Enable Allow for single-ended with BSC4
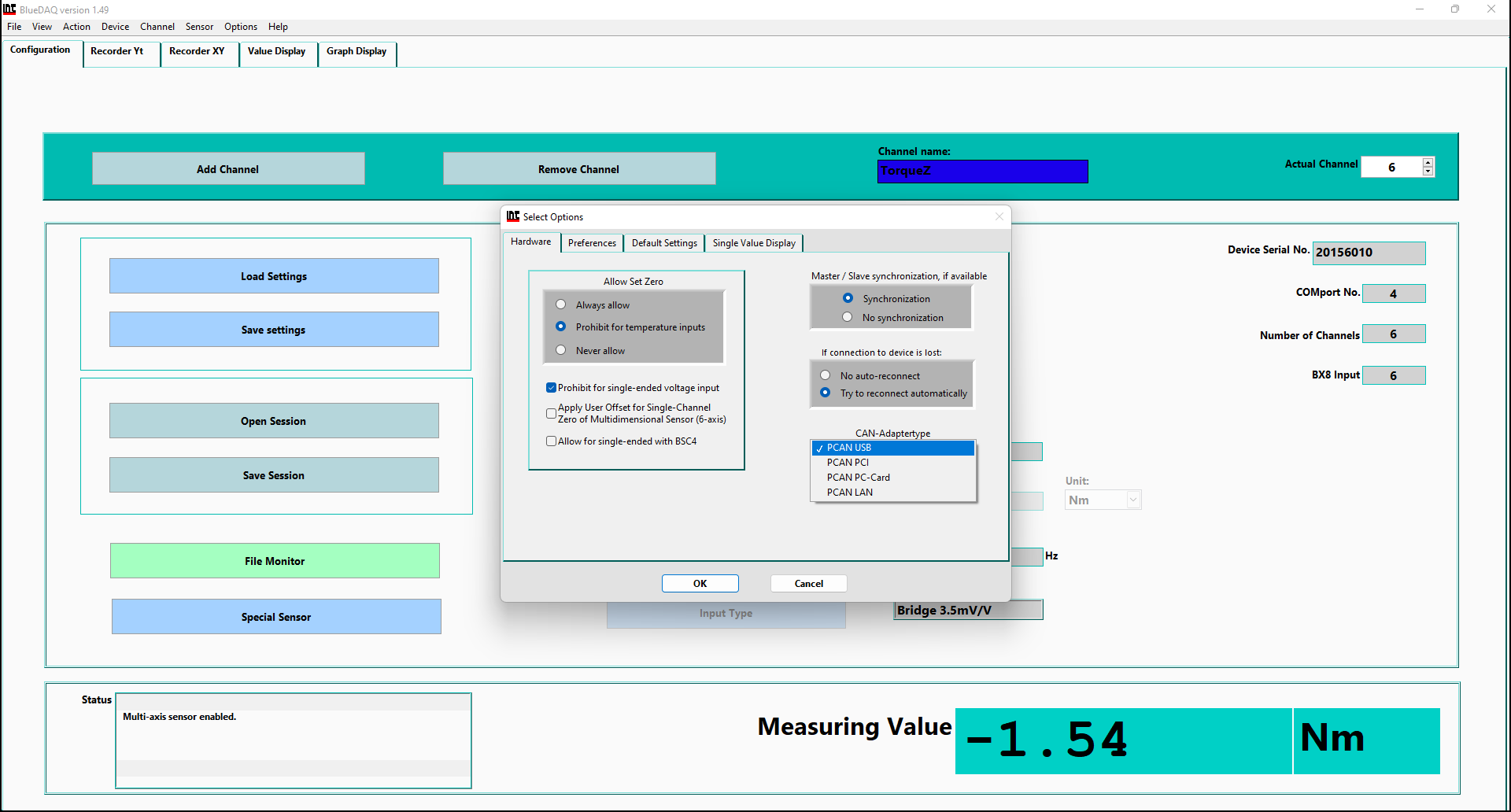The image size is (1511, 812). [551, 441]
